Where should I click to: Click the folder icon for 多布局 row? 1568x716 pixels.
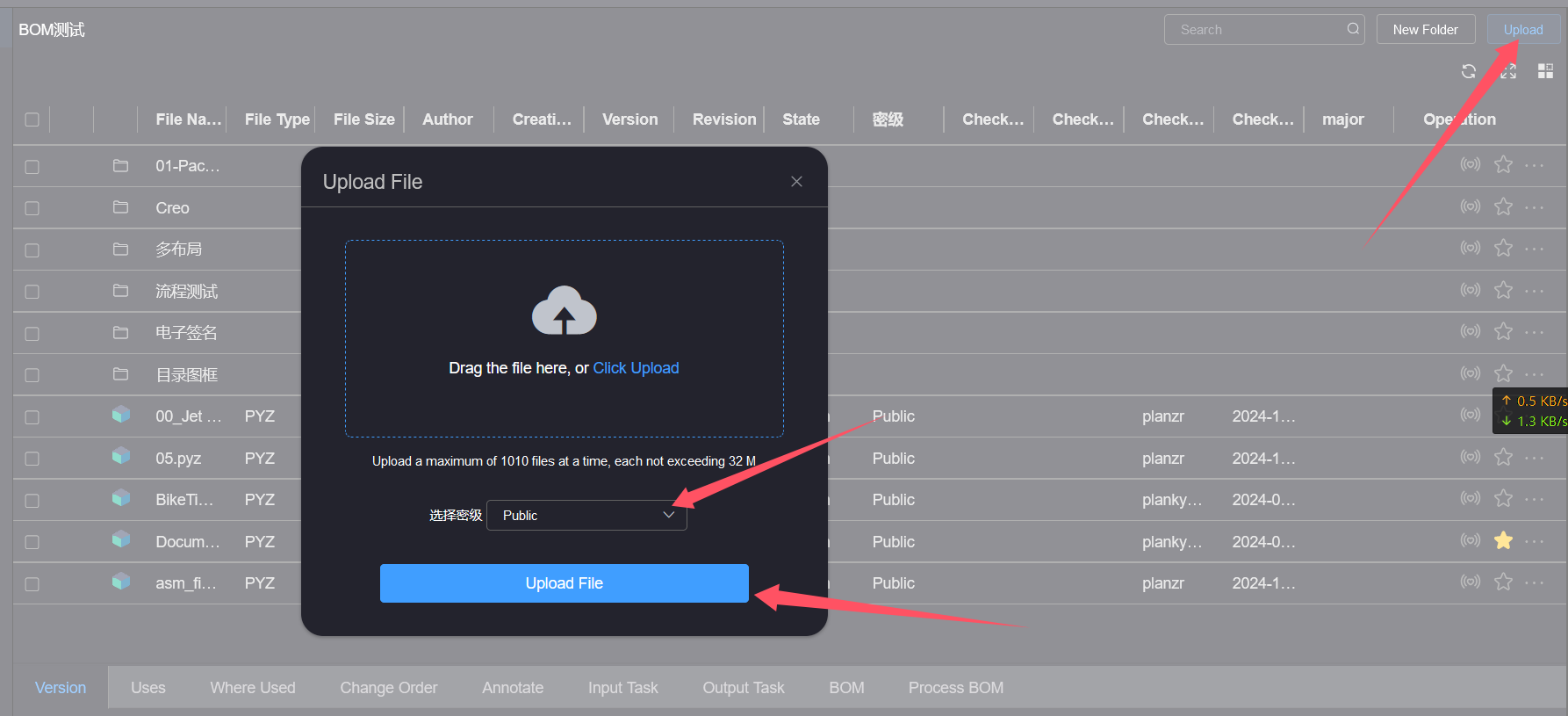pos(120,249)
